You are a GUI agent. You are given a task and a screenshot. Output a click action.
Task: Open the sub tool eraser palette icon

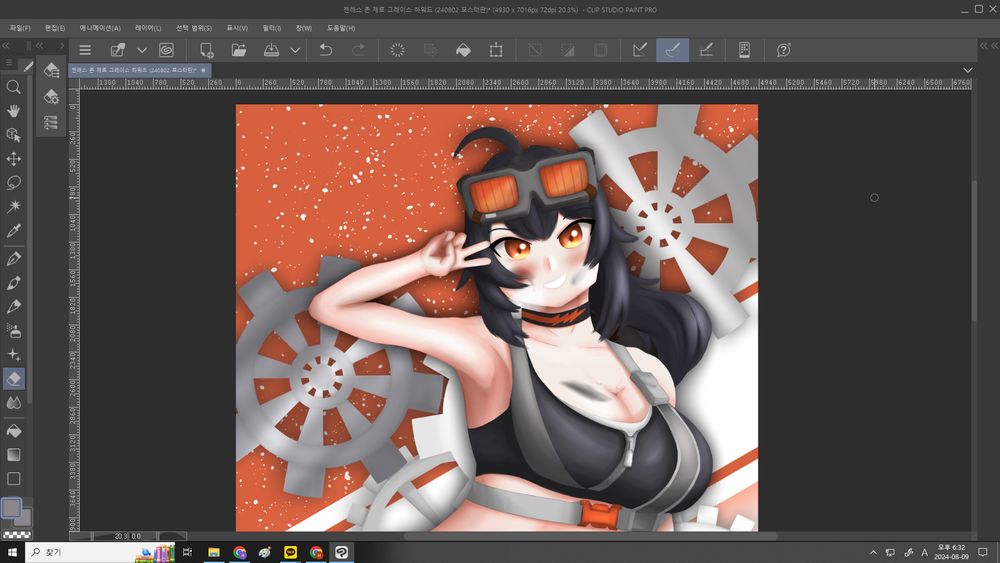[x=52, y=70]
